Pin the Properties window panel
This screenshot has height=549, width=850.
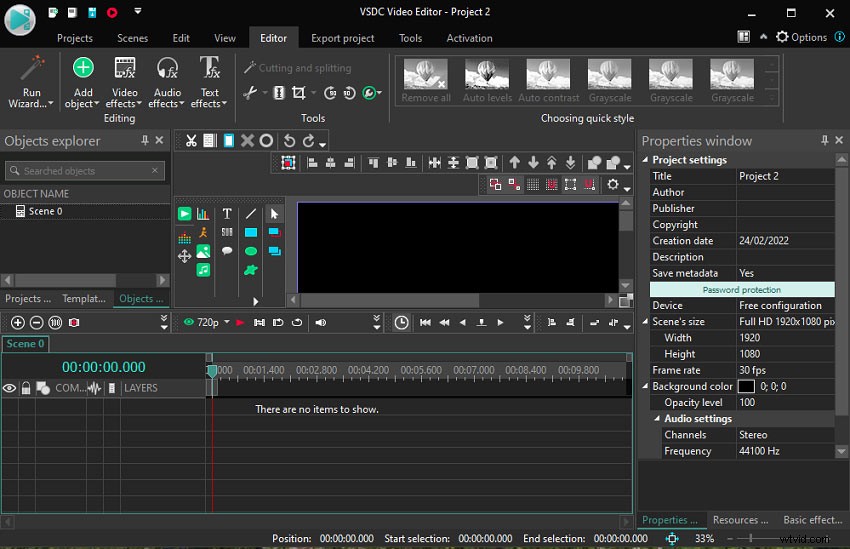coord(825,141)
